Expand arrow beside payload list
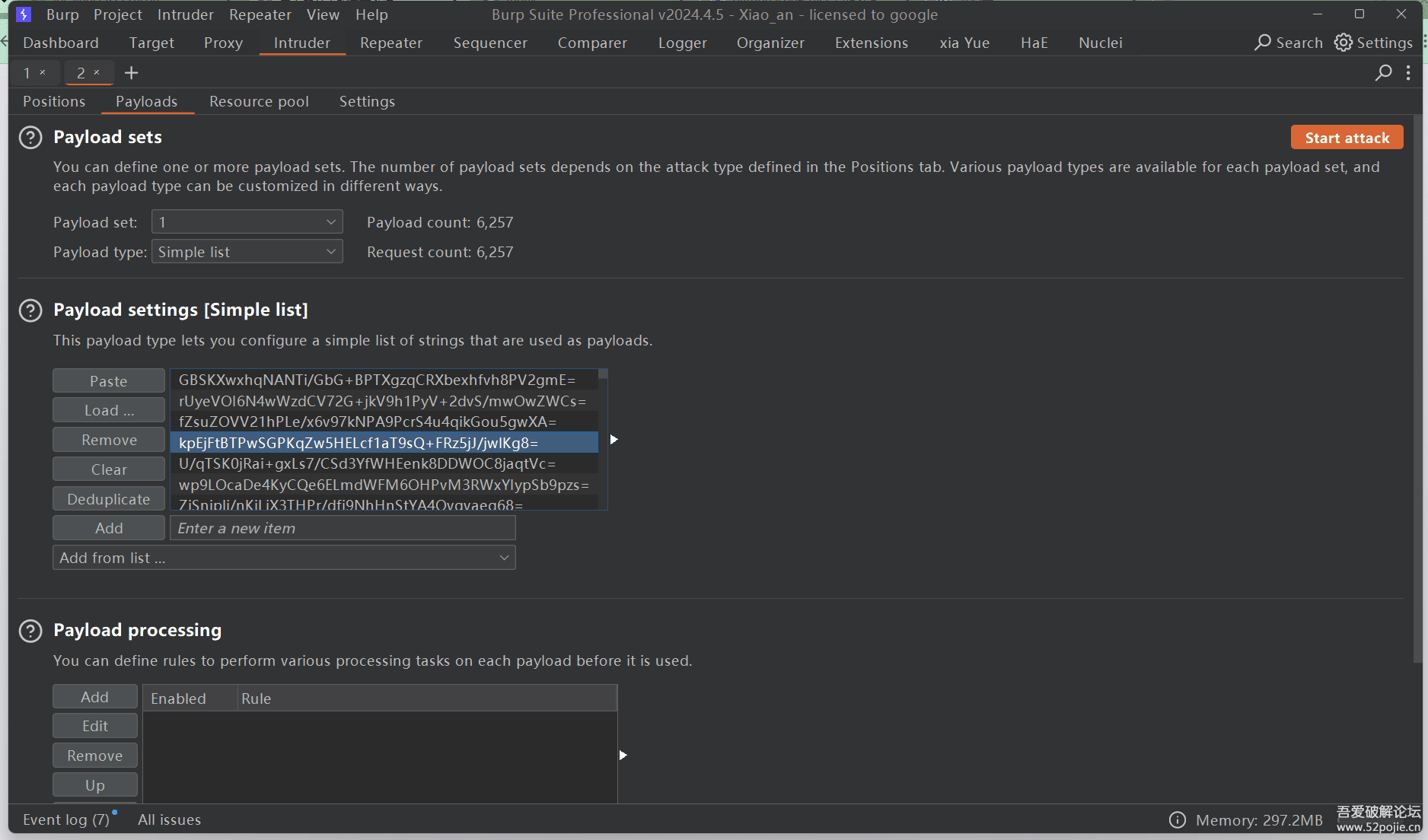This screenshot has height=840, width=1428. [x=614, y=440]
